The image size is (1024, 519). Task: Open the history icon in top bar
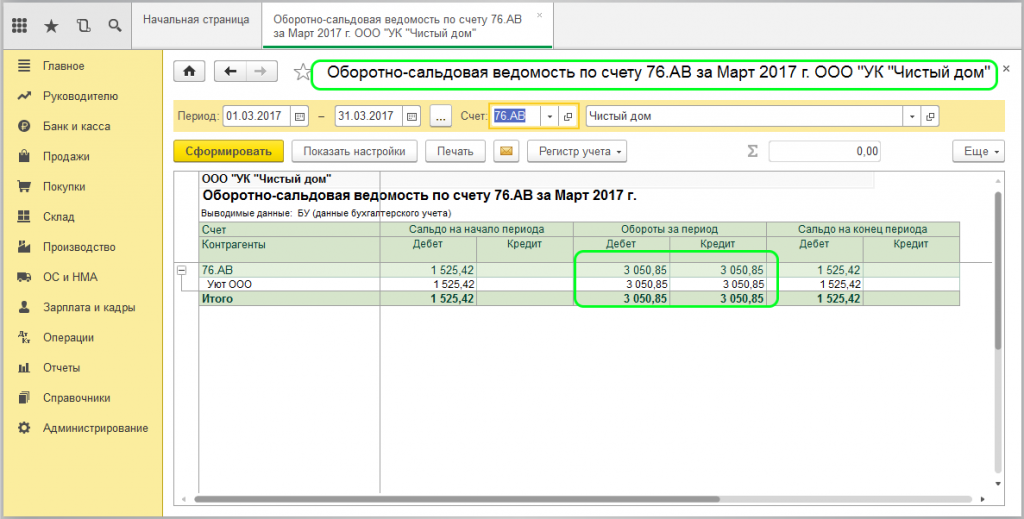coord(83,24)
